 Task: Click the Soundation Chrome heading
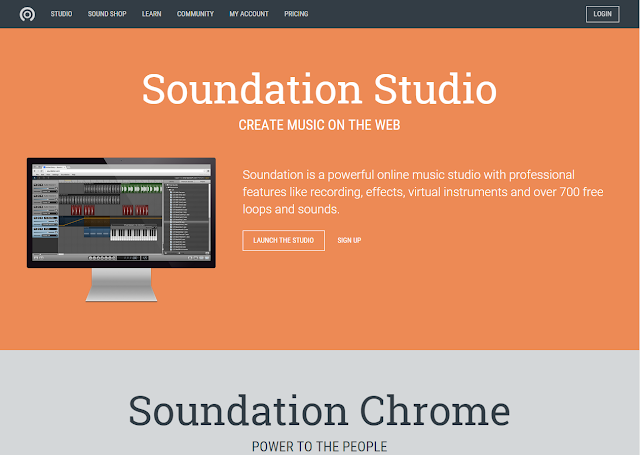[x=319, y=411]
